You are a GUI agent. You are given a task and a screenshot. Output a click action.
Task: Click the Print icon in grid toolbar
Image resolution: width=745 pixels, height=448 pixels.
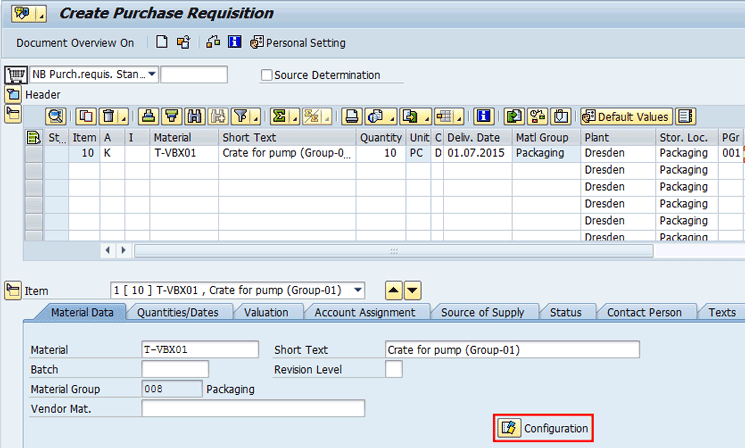(x=351, y=117)
